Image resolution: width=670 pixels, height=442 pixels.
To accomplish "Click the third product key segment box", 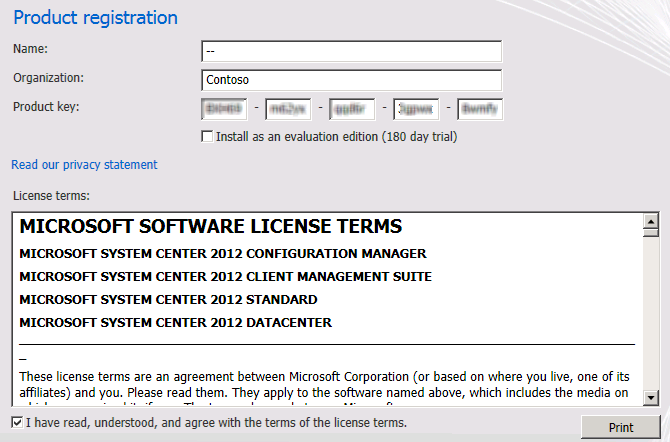I will tap(349, 107).
